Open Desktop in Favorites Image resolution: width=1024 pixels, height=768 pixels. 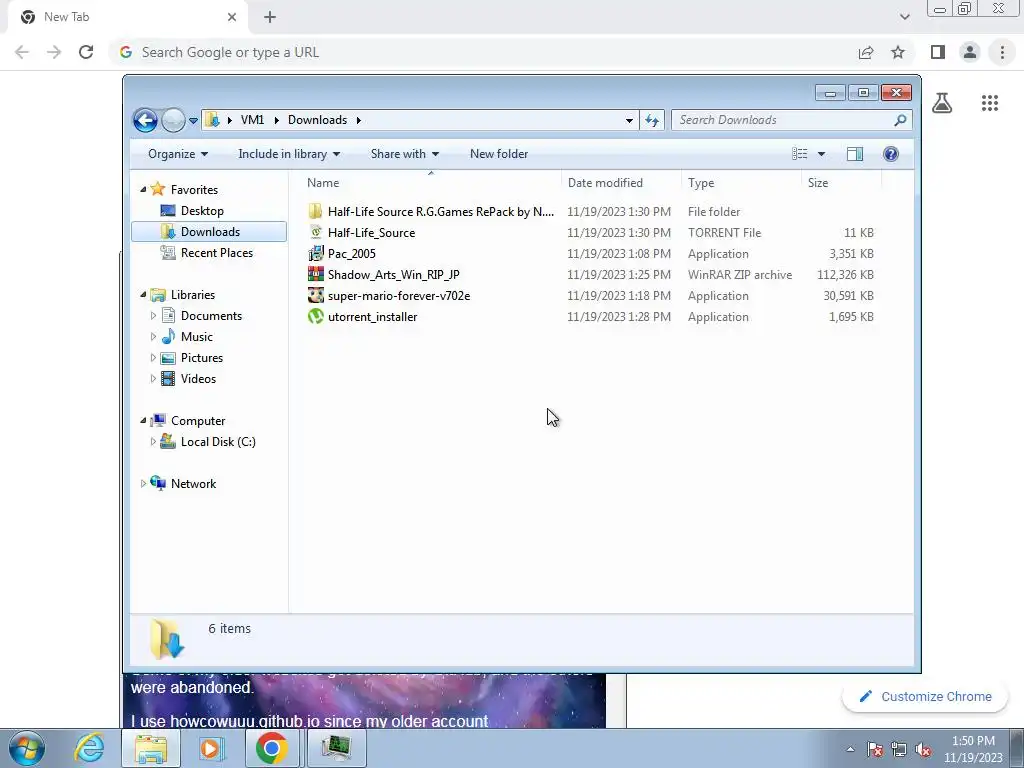click(202, 211)
